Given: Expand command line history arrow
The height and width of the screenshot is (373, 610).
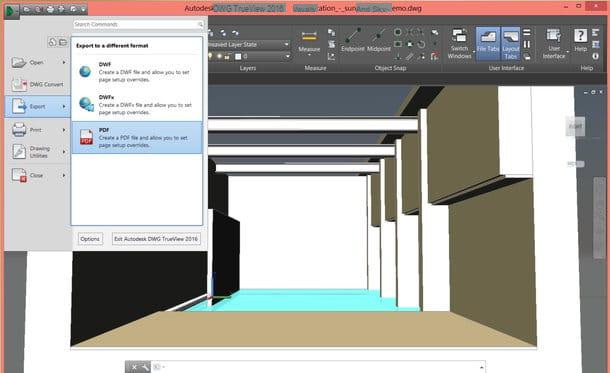Looking at the screenshot, I should tap(482, 367).
